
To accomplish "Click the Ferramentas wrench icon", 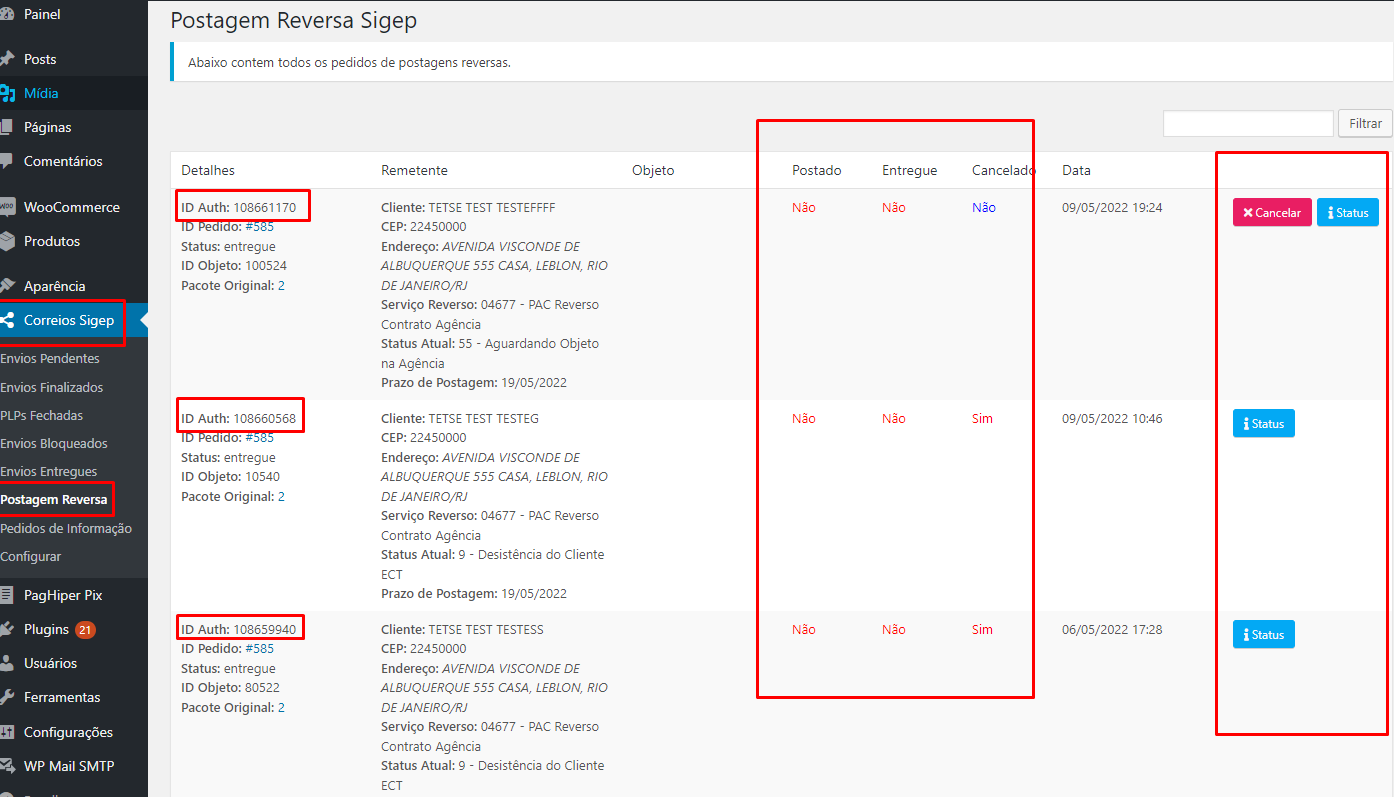I will click(7, 697).
